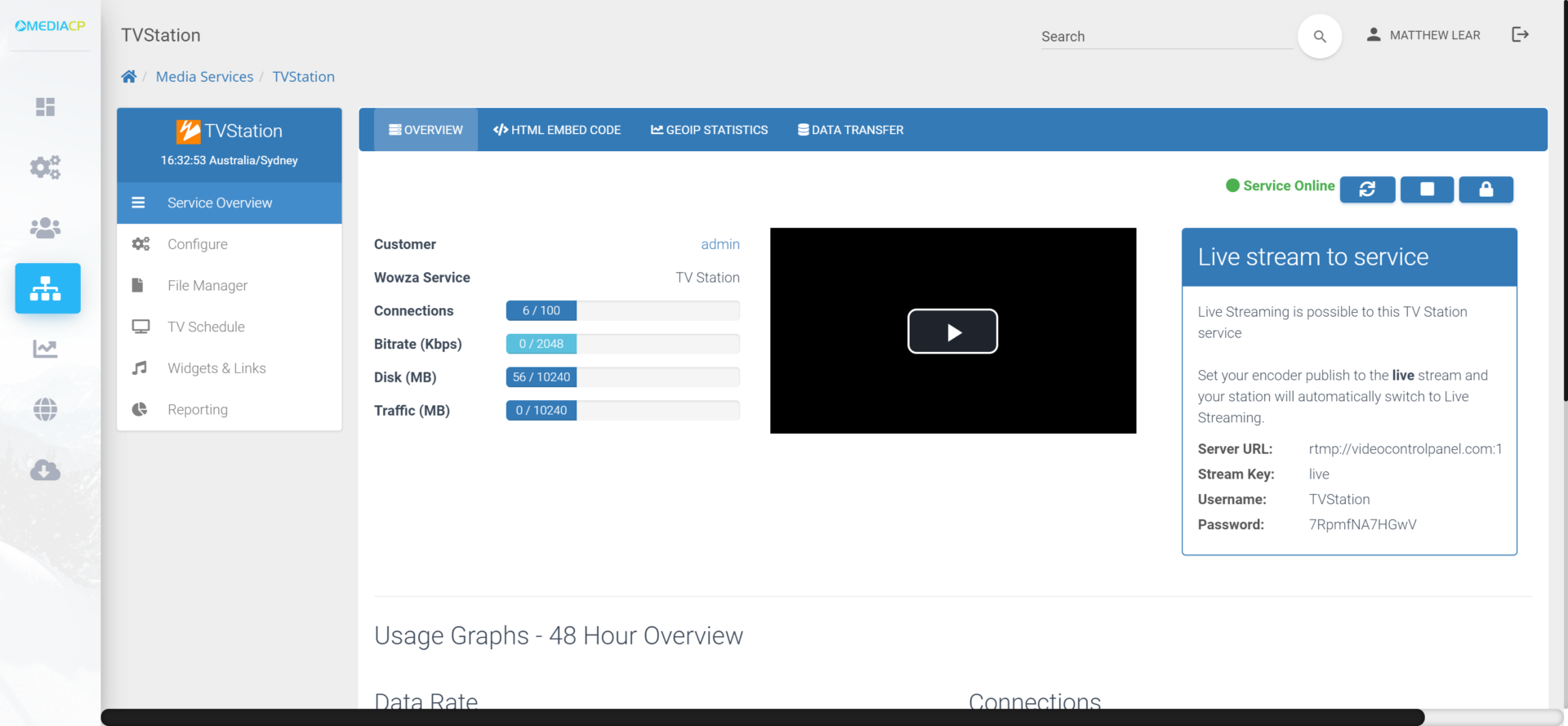1568x726 pixels.
Task: Click the MATTHEW LEAR username
Action: coord(1435,35)
